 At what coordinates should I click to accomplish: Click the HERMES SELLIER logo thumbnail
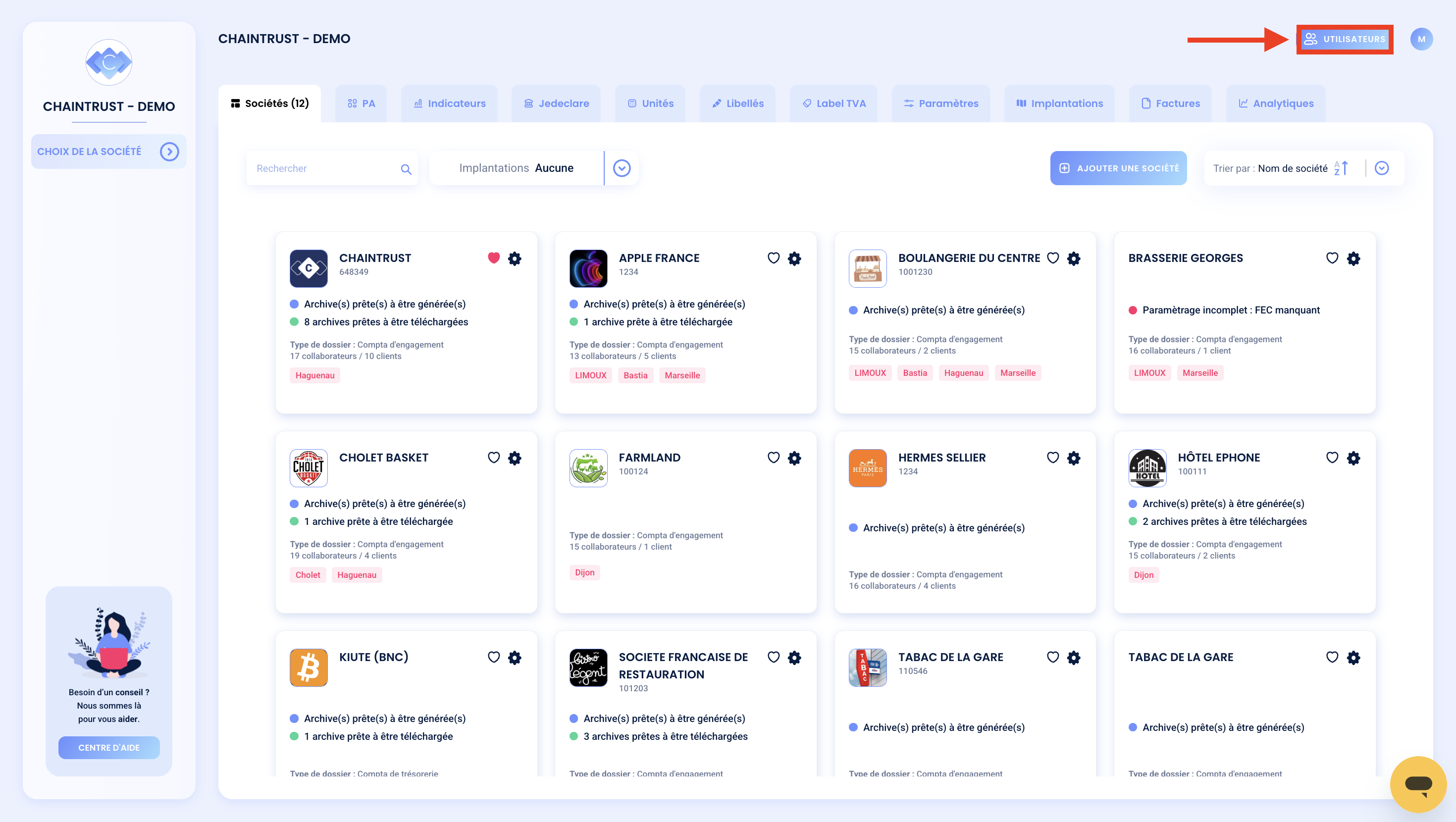[868, 468]
